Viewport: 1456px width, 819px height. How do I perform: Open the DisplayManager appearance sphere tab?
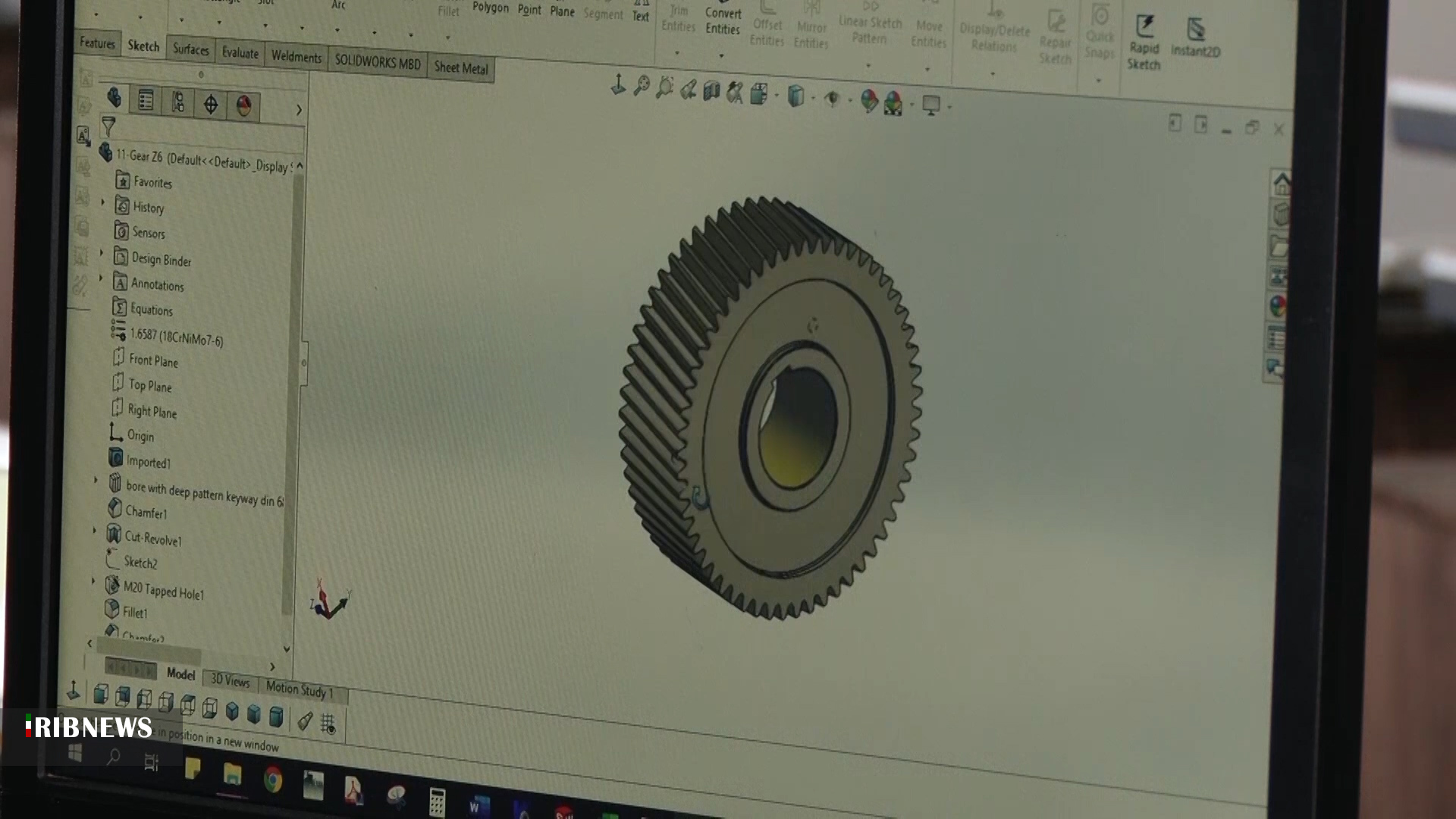click(x=243, y=106)
